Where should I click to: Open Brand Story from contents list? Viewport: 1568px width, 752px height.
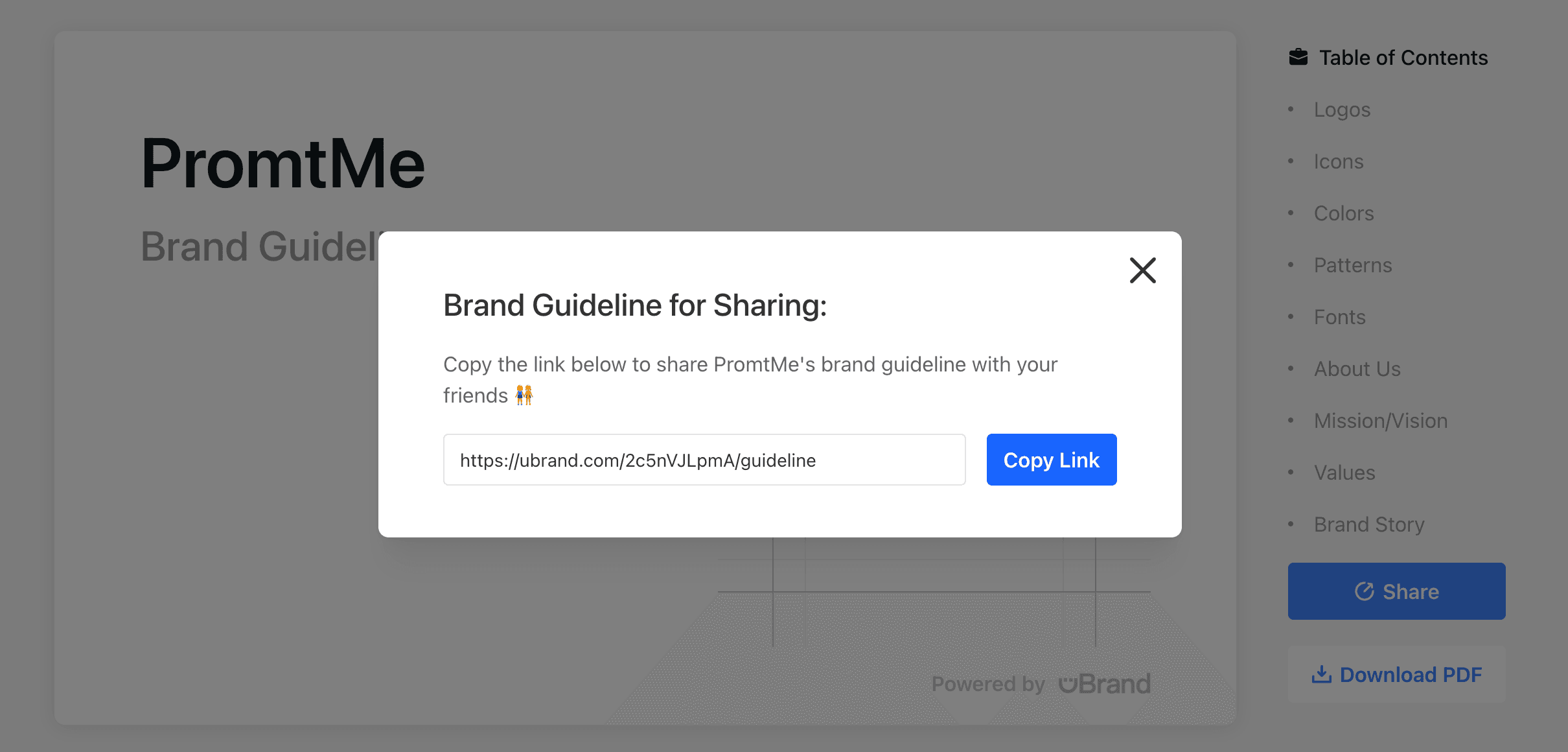click(1369, 524)
